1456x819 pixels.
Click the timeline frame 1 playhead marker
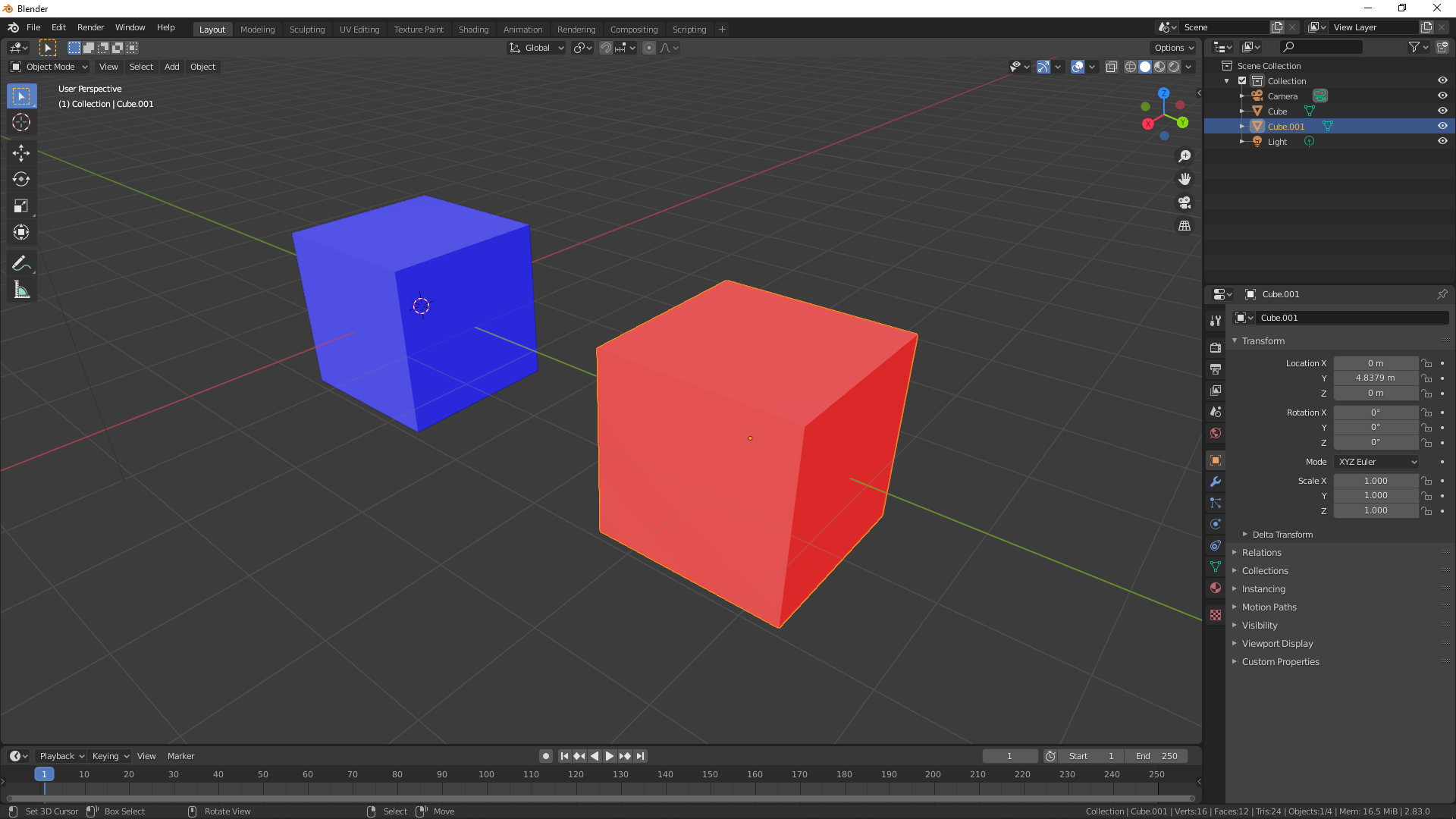[44, 774]
